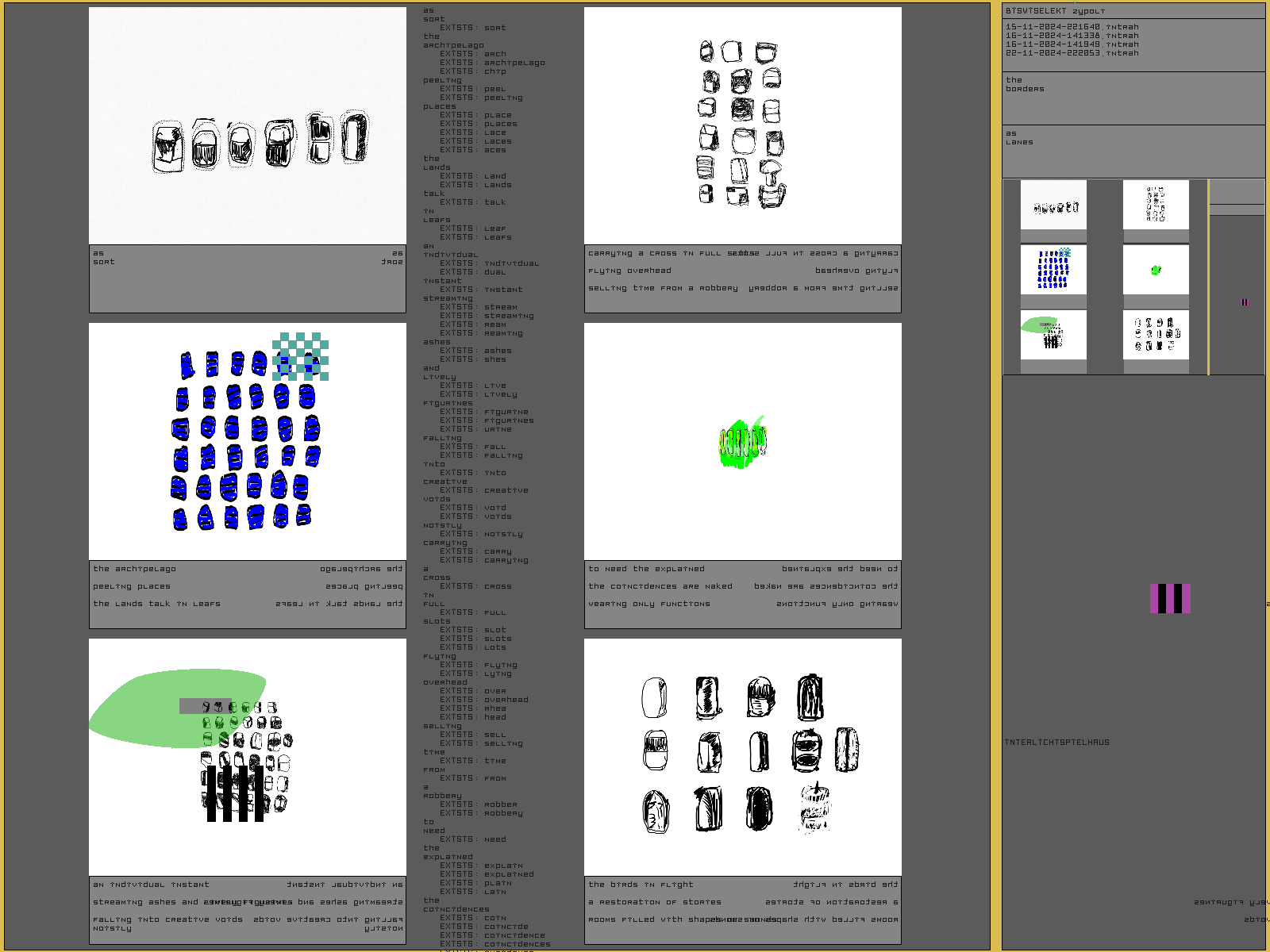Click 'EXISTS: archipelago' entry in word list
Viewport: 1270px width, 952px height.
point(492,63)
